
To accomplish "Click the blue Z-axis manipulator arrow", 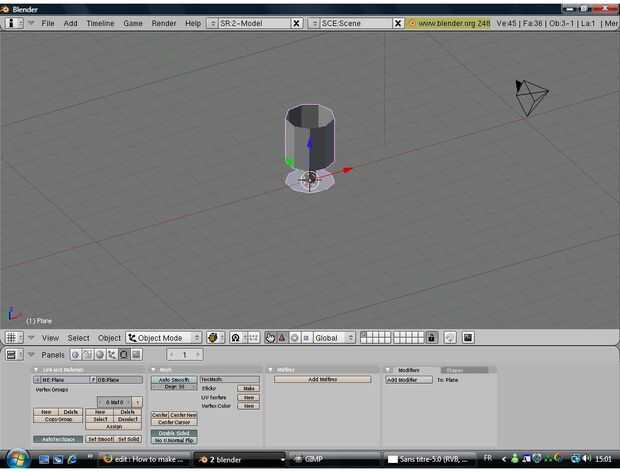I will [310, 143].
